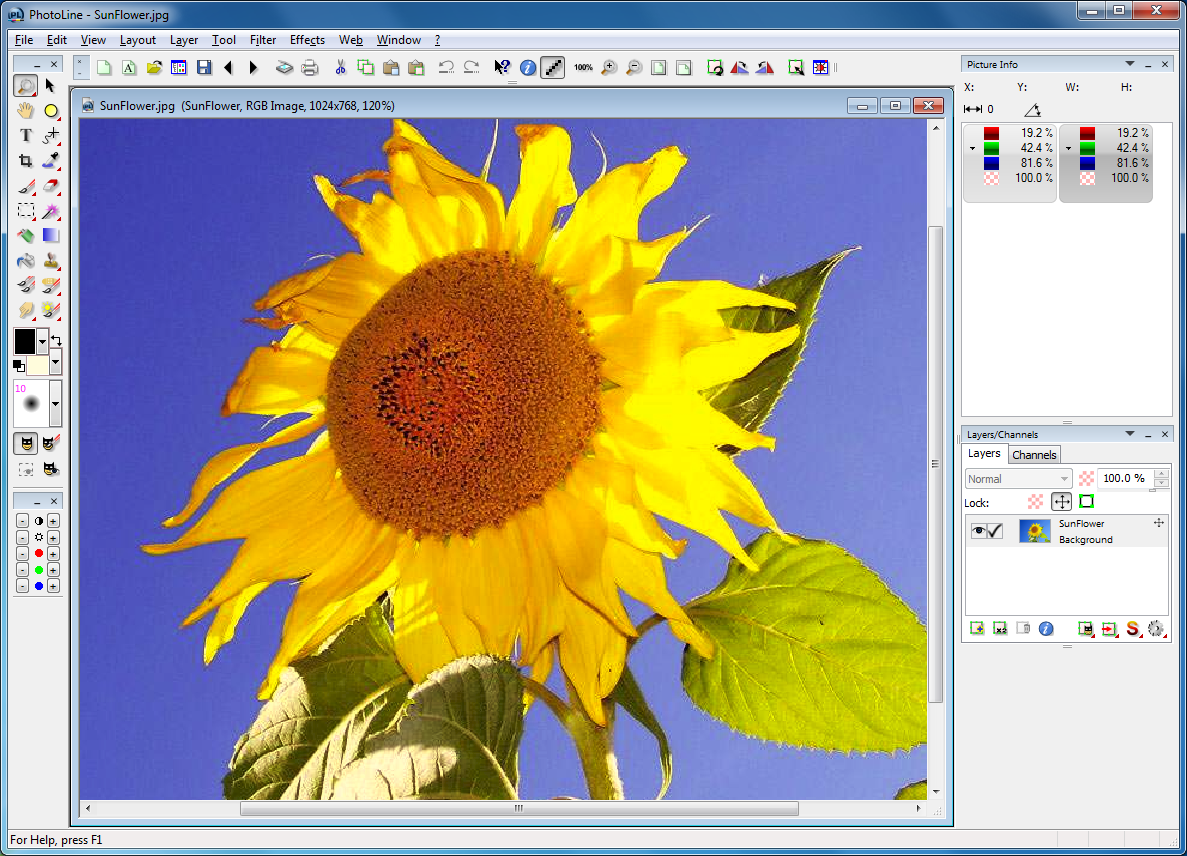Click the Redo arrow icon
The width and height of the screenshot is (1187, 856).
tap(471, 67)
